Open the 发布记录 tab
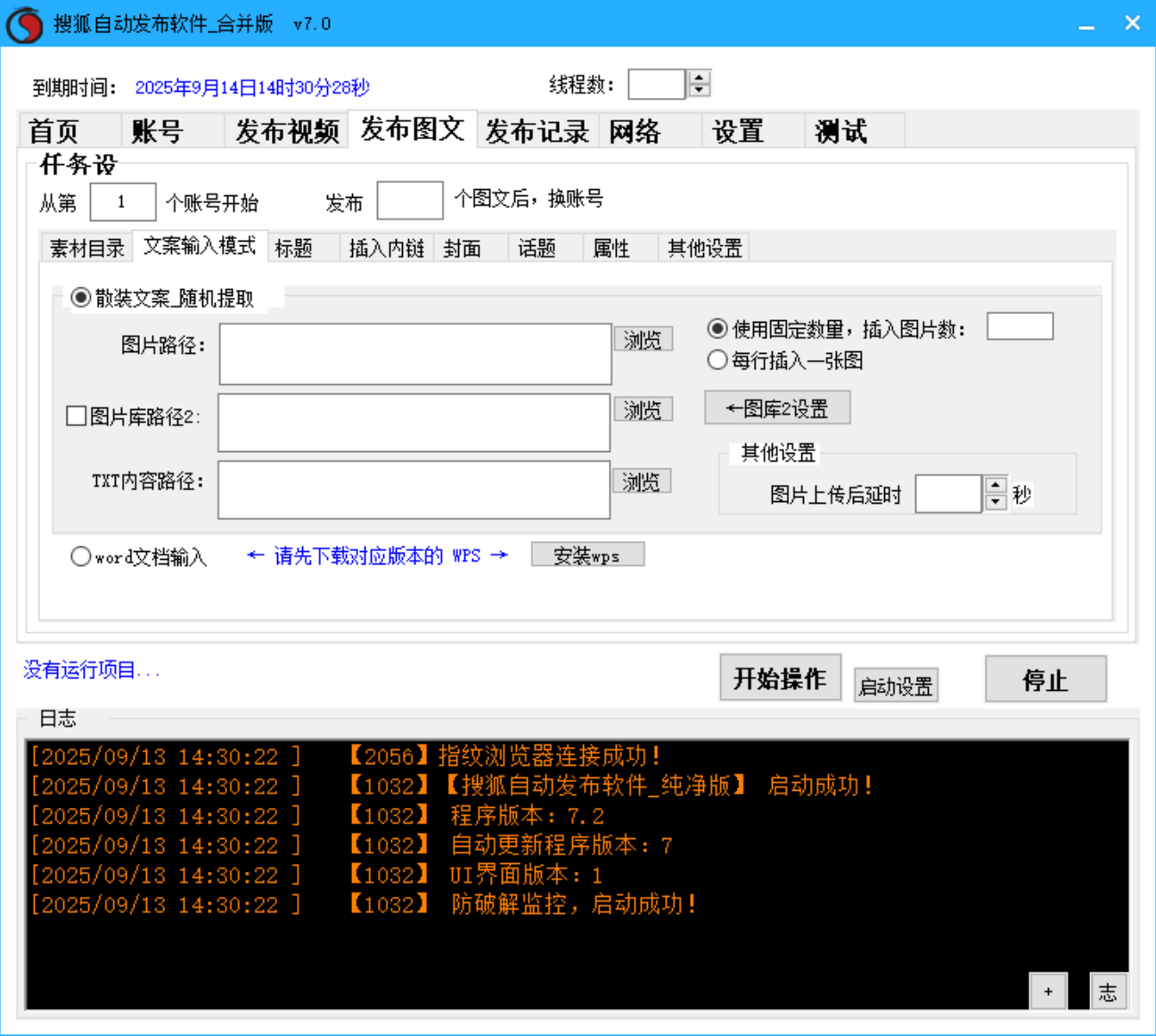The image size is (1156, 1036). [536, 130]
